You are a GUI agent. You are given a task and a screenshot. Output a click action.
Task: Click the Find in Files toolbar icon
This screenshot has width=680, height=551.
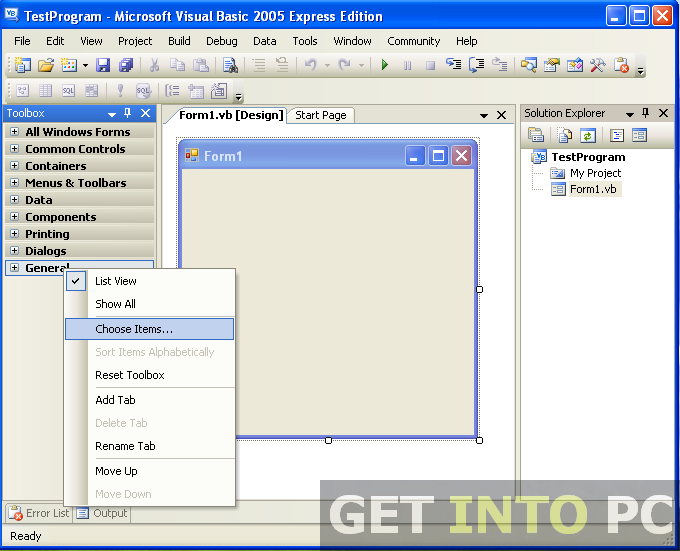[x=231, y=65]
